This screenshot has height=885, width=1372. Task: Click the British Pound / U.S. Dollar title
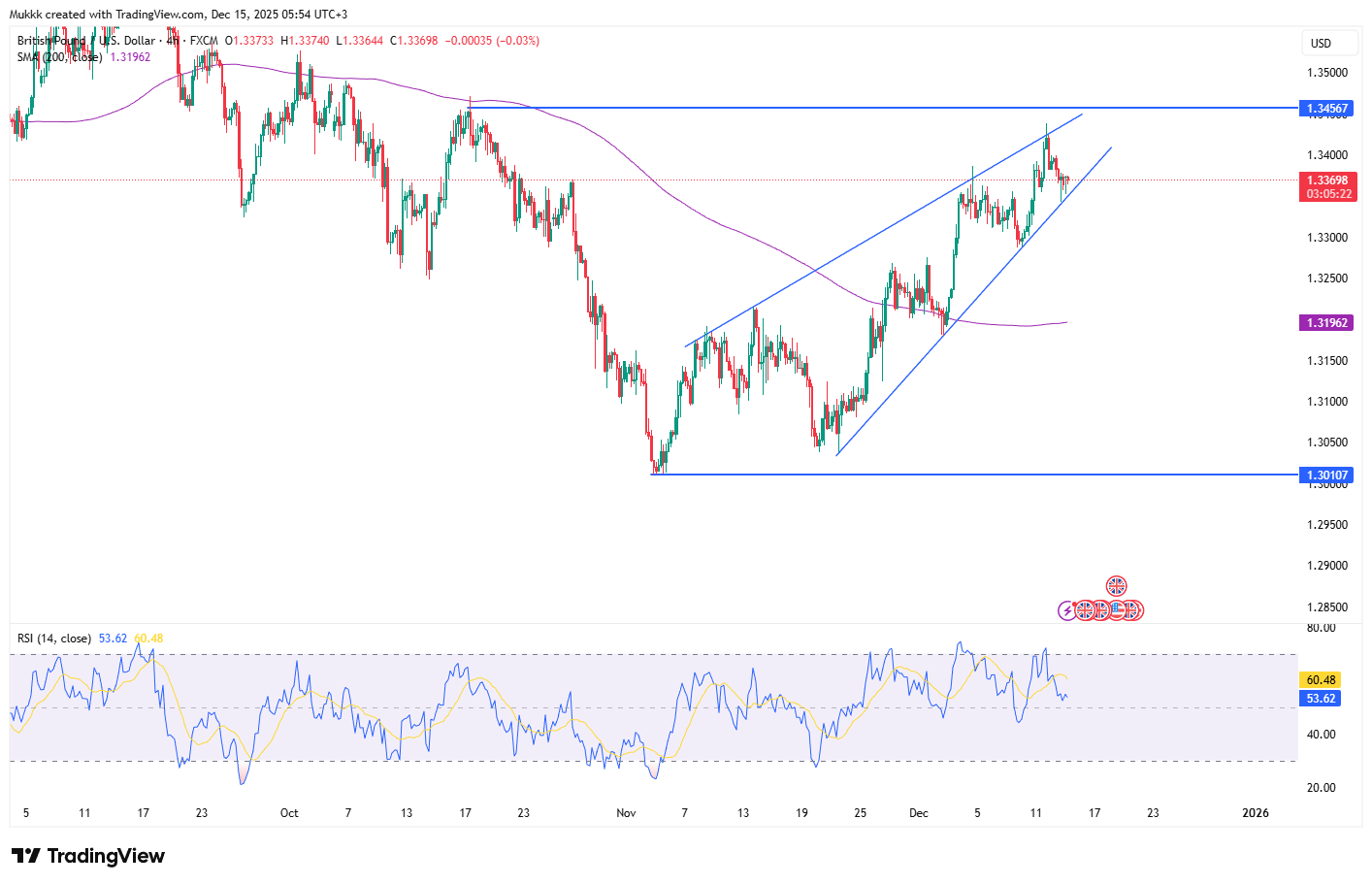click(x=85, y=41)
